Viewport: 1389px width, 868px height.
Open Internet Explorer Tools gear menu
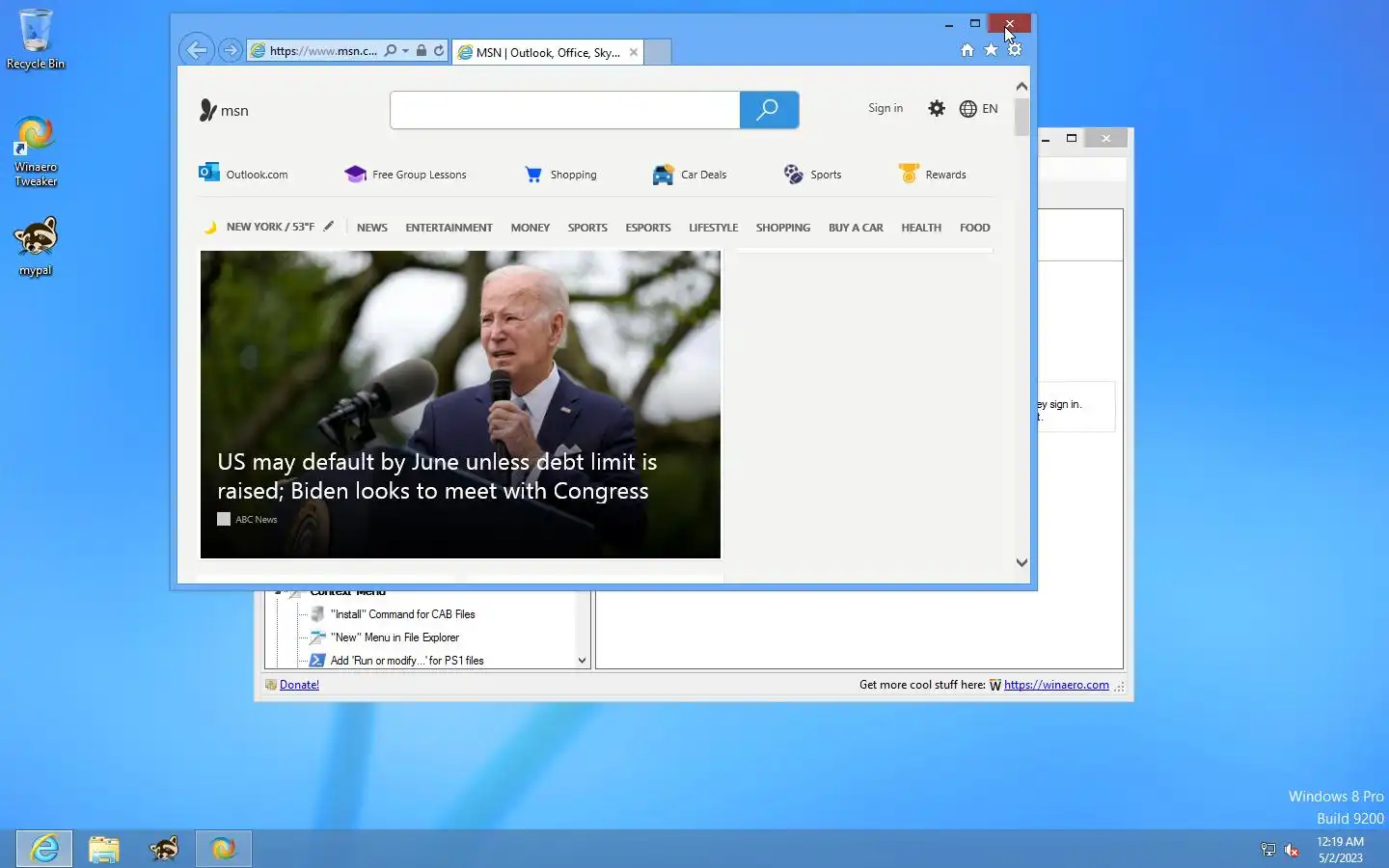tap(1015, 50)
